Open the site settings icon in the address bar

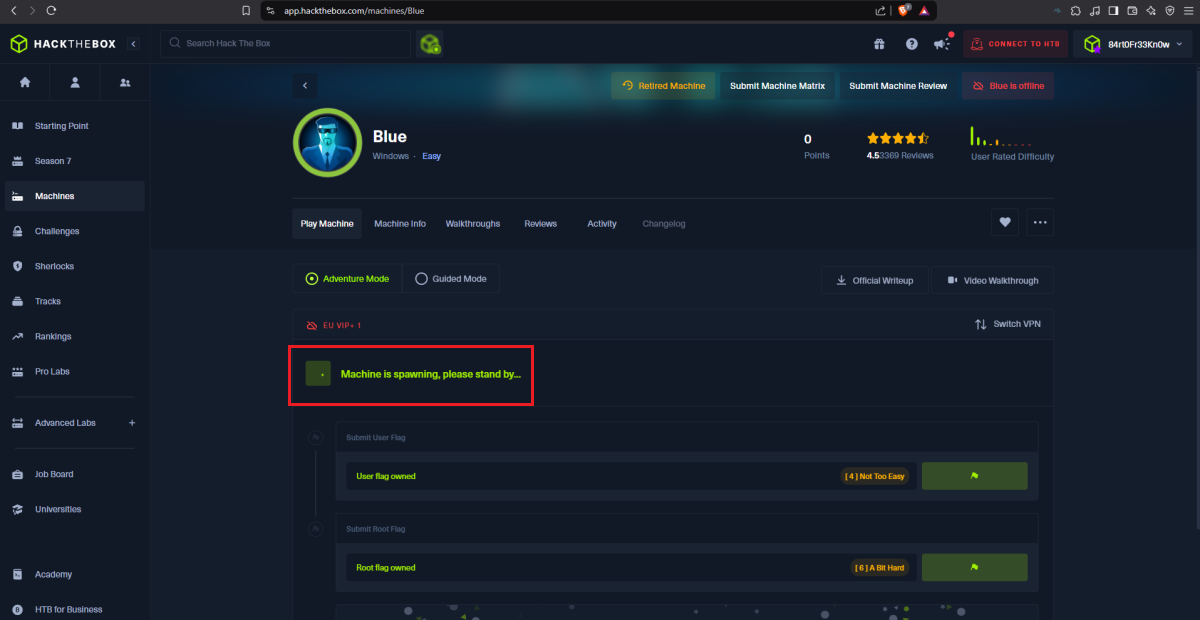[x=270, y=10]
